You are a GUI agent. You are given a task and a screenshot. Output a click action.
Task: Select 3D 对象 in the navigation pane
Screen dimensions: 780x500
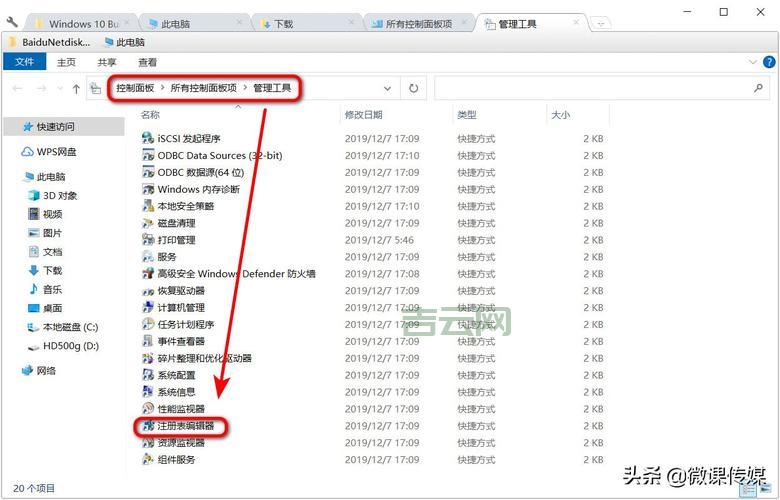point(53,195)
